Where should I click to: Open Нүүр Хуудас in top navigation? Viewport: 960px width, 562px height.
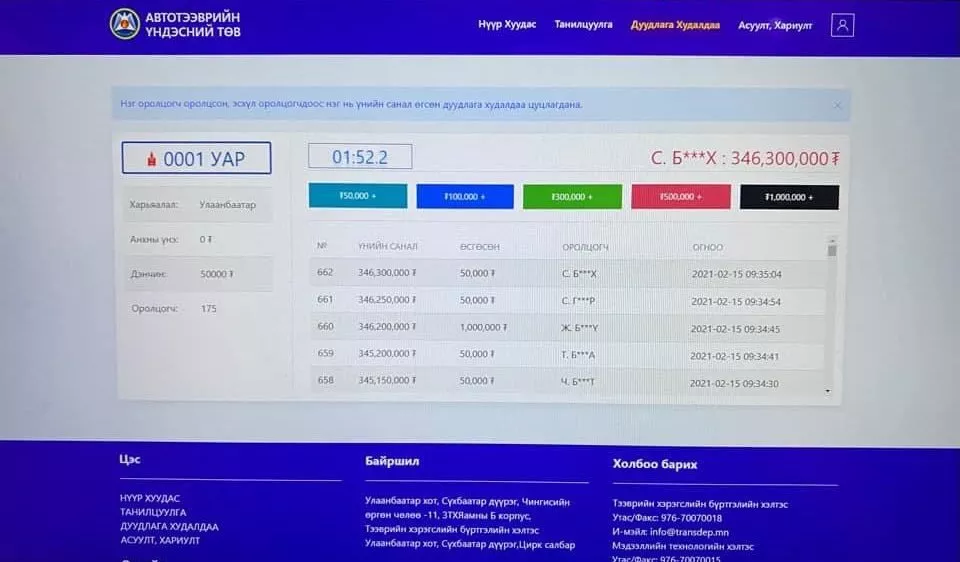[507, 24]
